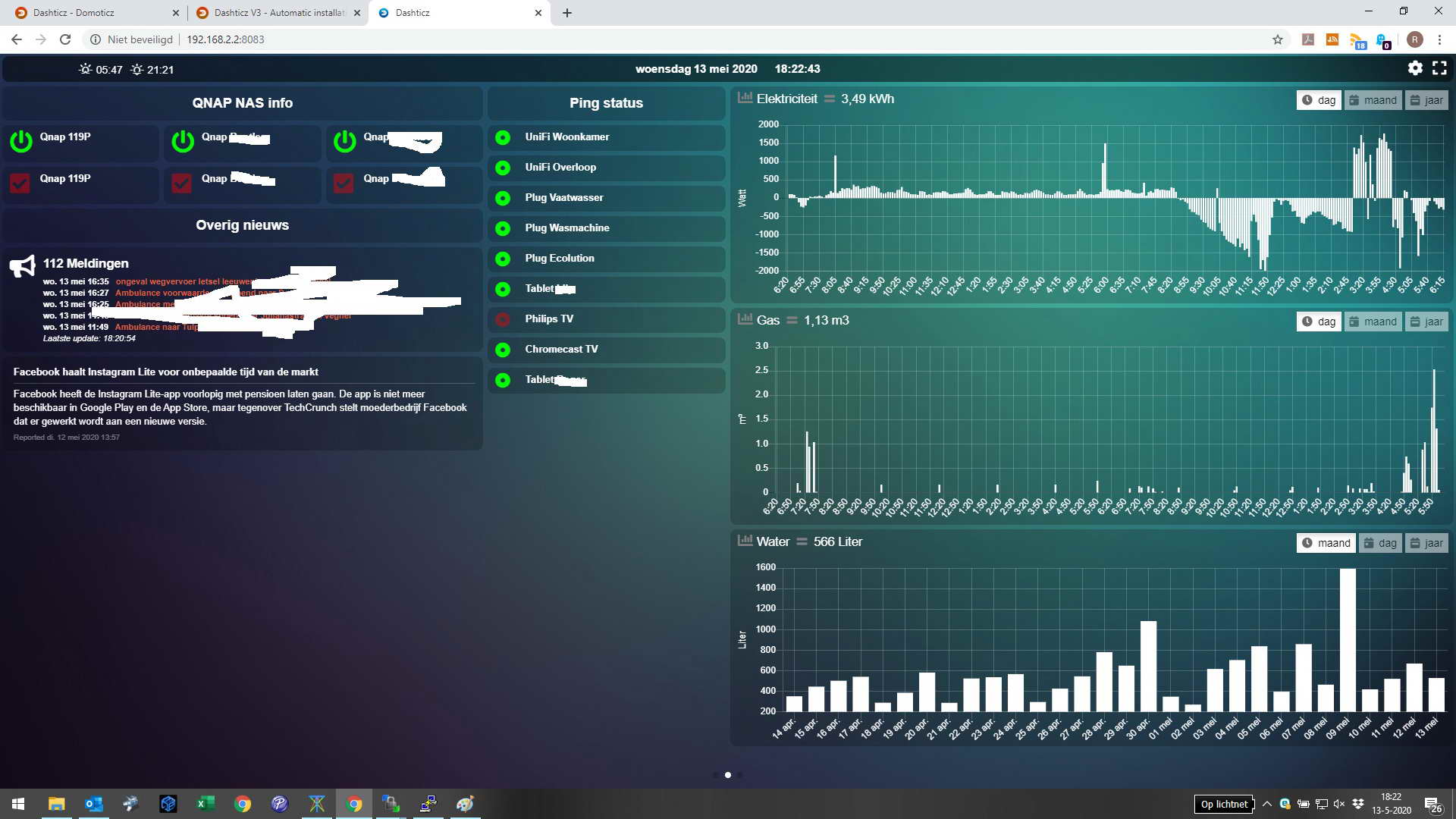
Task: Click the middle Qnap power icon
Action: (183, 141)
